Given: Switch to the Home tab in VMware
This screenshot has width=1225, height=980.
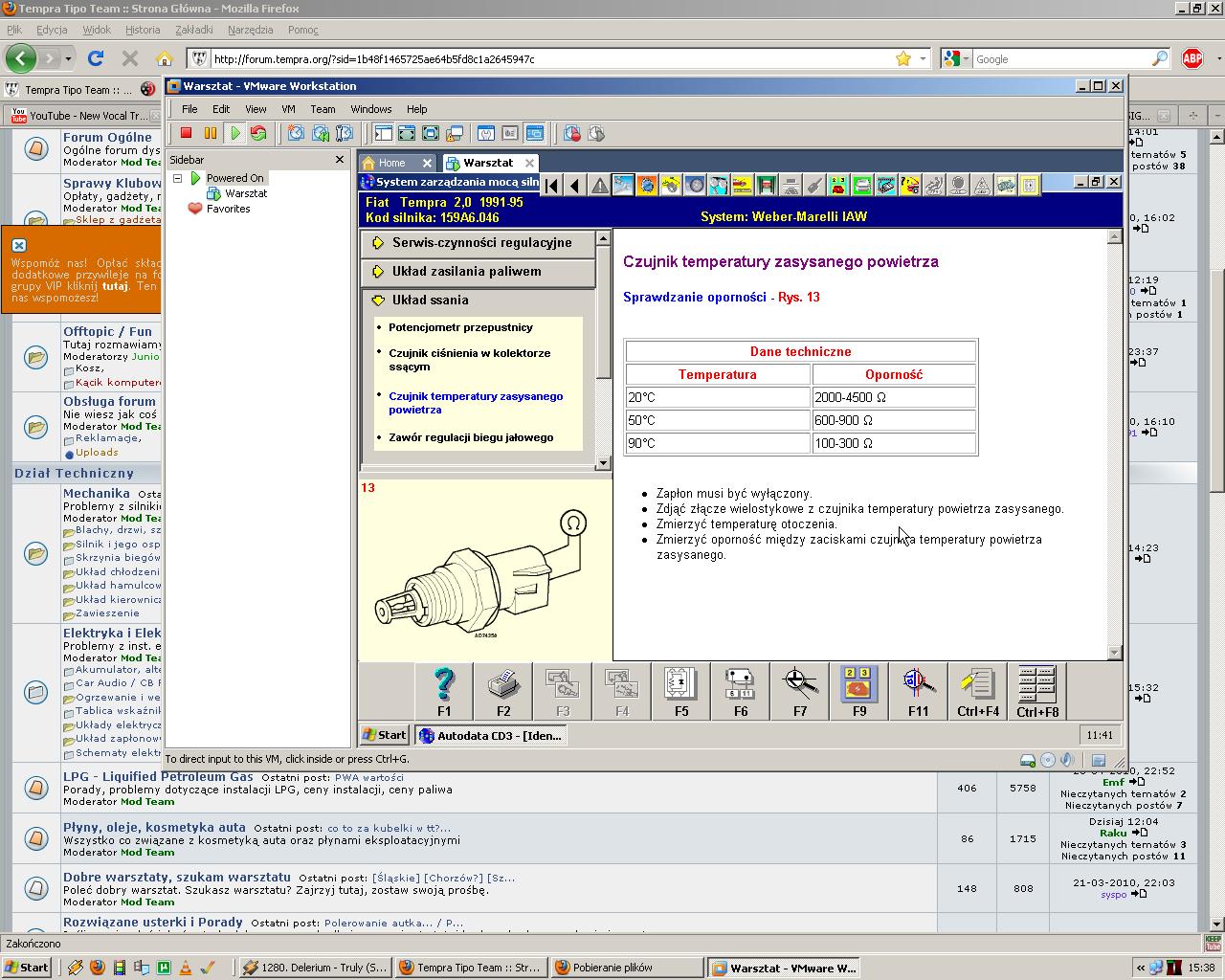Looking at the screenshot, I should (391, 163).
